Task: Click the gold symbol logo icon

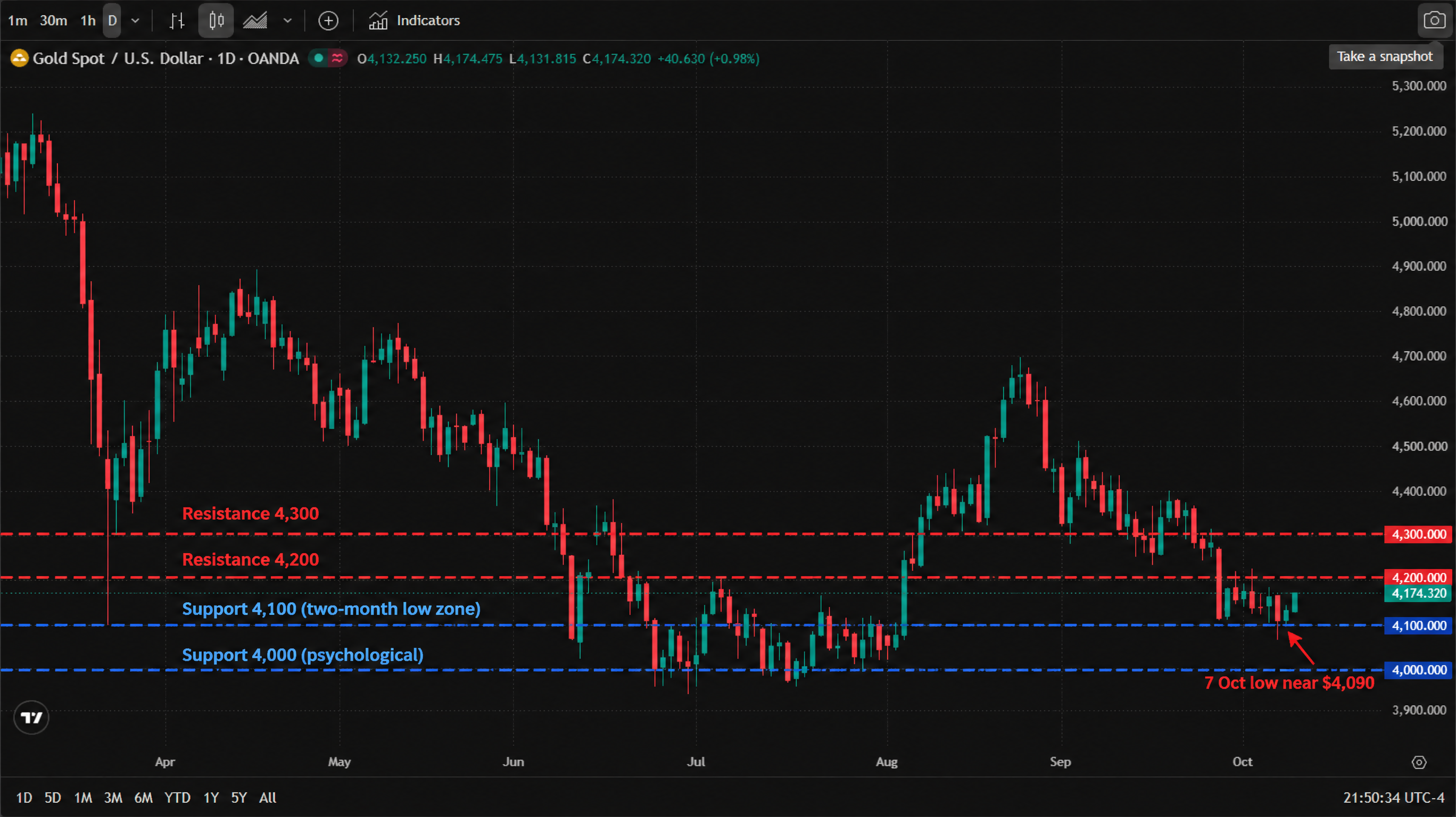Action: point(19,58)
